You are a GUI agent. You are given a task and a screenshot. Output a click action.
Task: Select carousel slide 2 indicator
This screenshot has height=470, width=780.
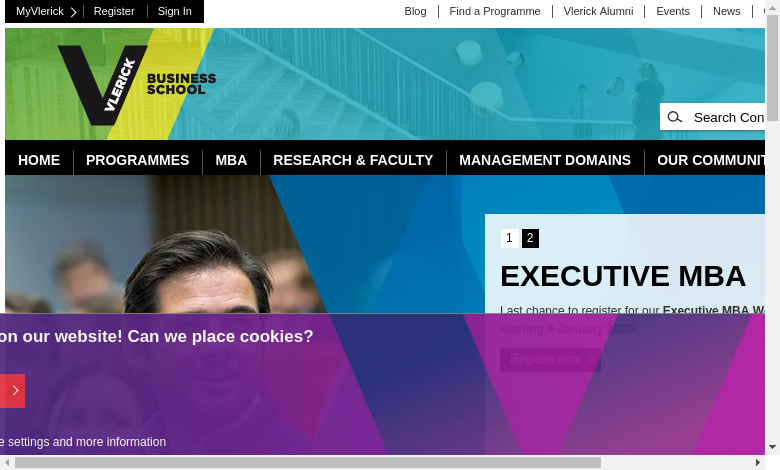coord(530,238)
